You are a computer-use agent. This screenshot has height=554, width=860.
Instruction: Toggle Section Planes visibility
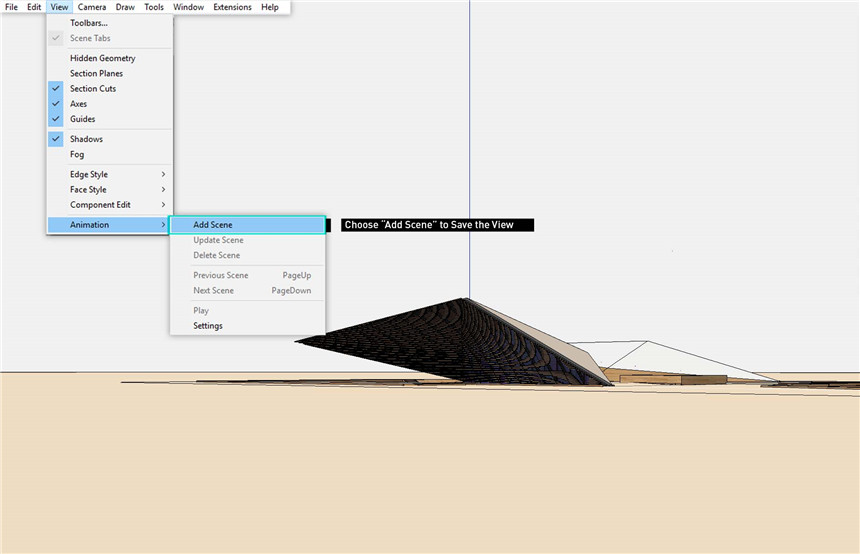pos(96,74)
